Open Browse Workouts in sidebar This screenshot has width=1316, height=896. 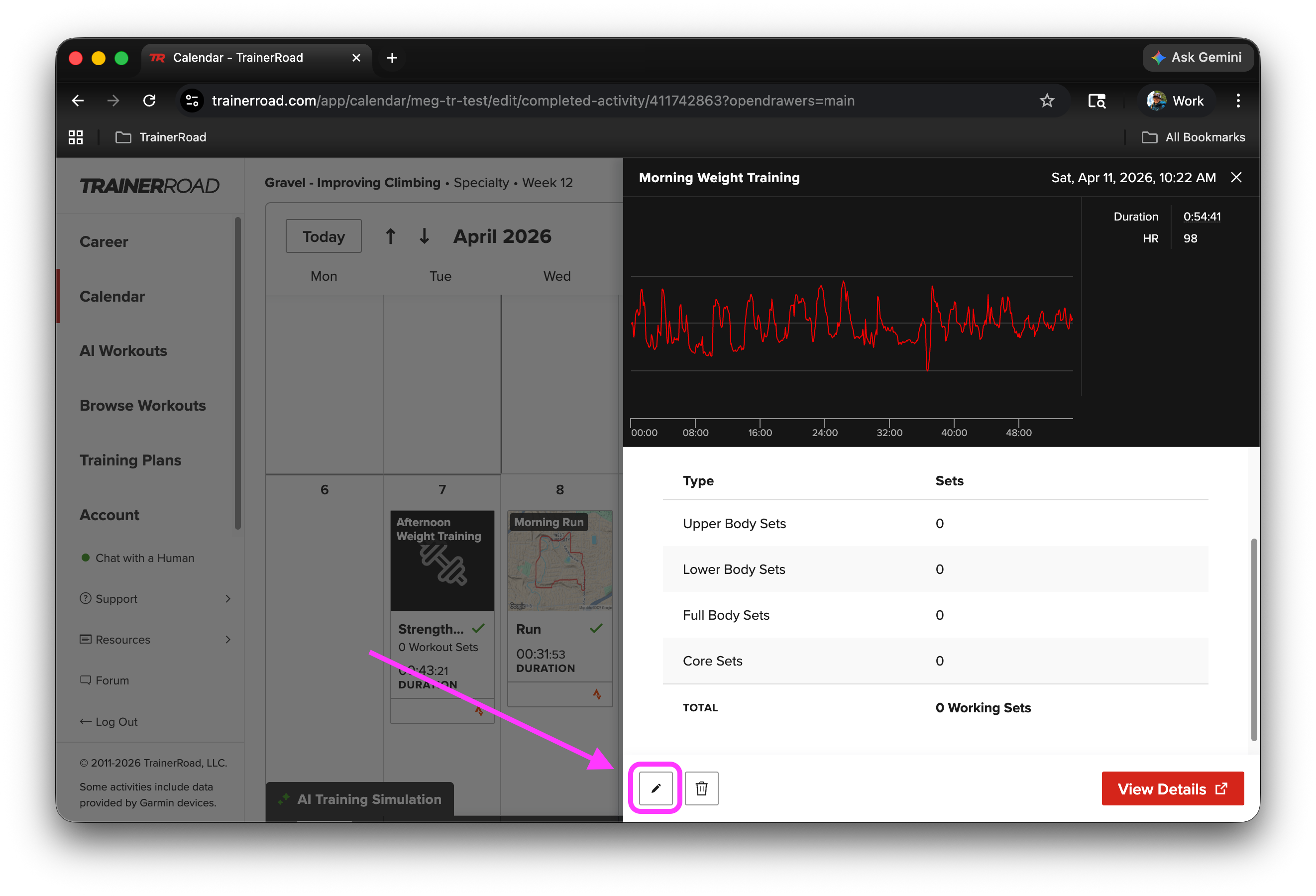coord(143,406)
